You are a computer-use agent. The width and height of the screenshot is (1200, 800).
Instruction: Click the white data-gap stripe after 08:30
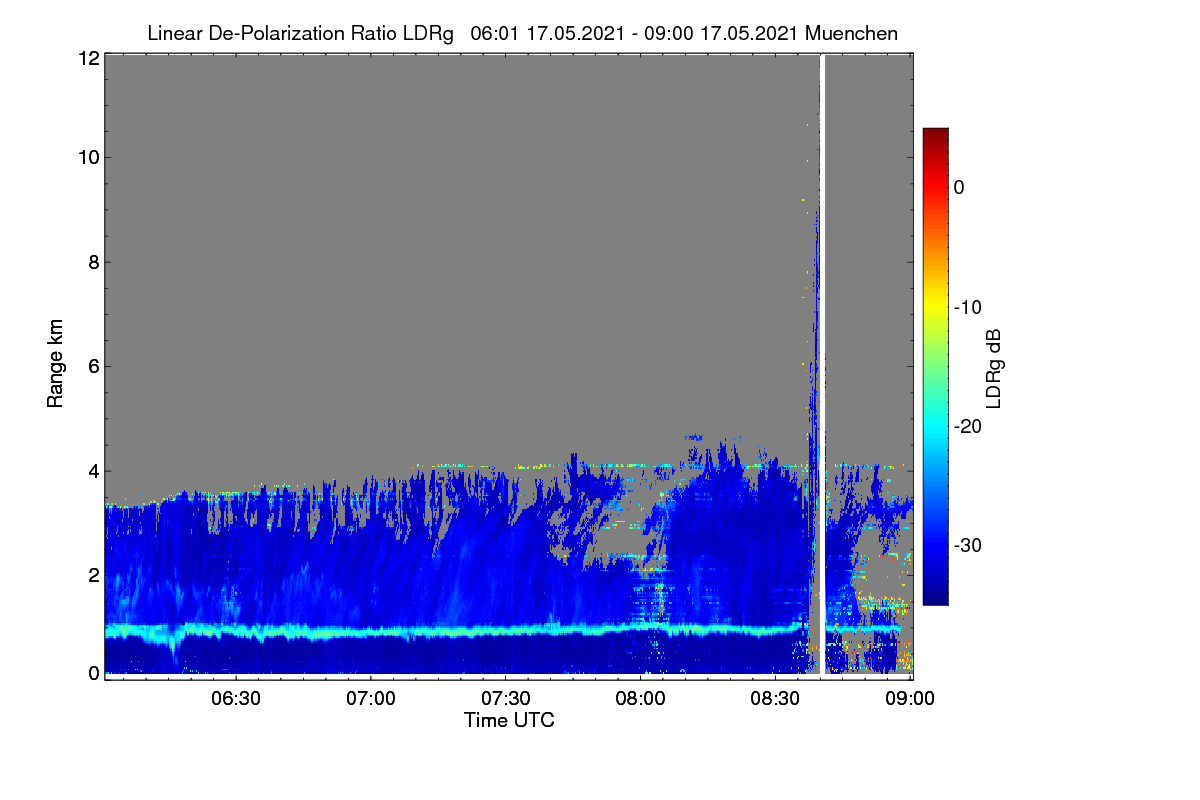coord(822,365)
